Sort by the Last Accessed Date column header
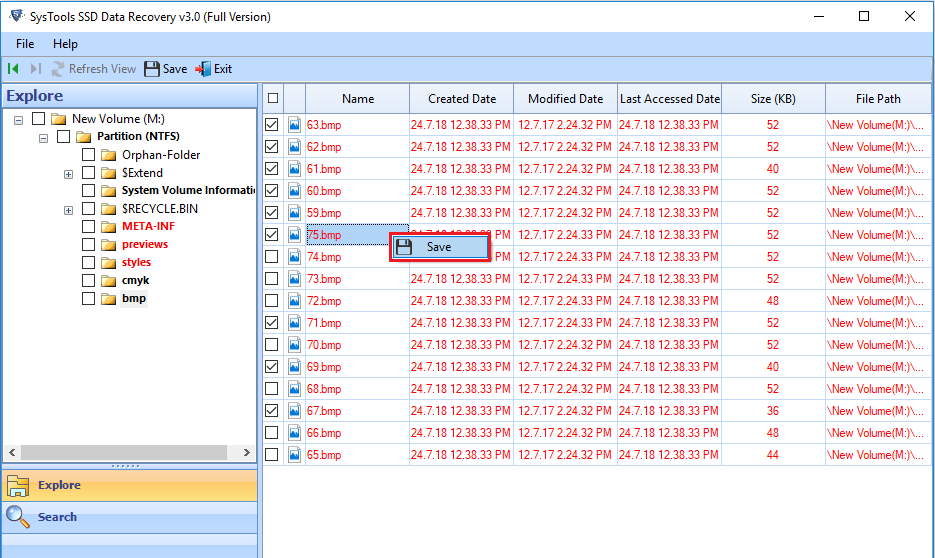Viewport: 935px width, 558px height. 670,98
